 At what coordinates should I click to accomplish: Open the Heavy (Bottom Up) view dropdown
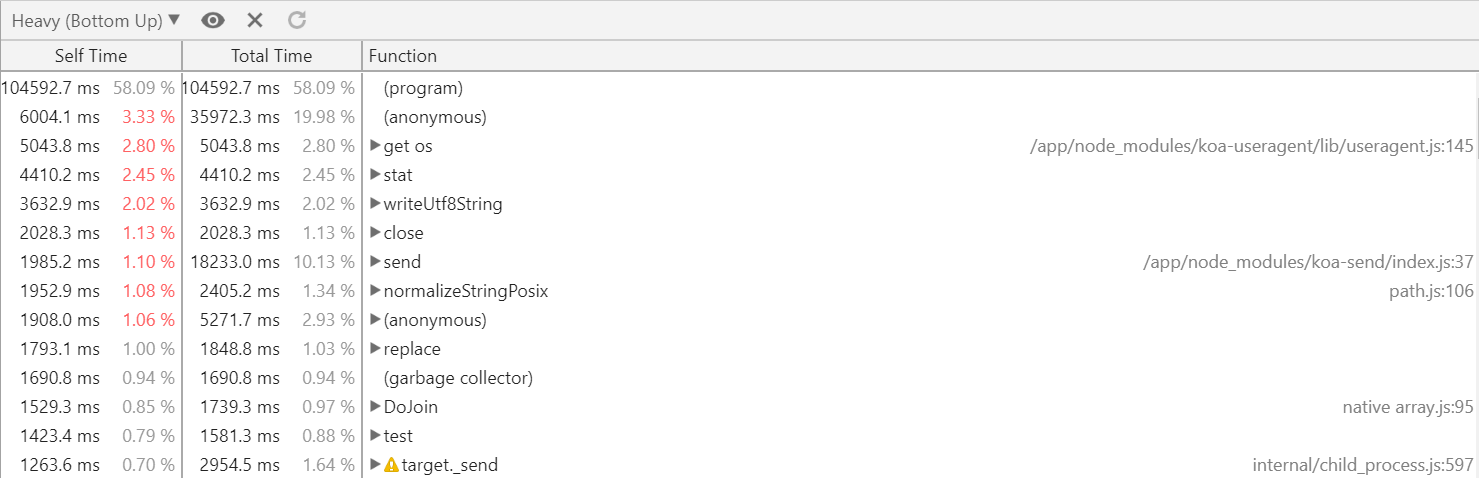tap(95, 20)
